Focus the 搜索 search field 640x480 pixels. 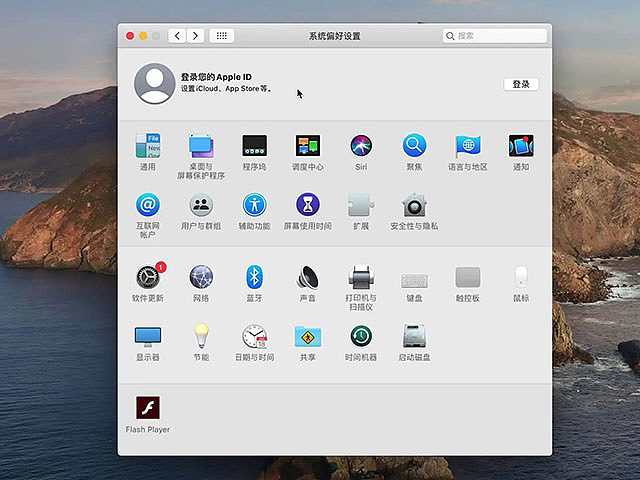coord(495,36)
